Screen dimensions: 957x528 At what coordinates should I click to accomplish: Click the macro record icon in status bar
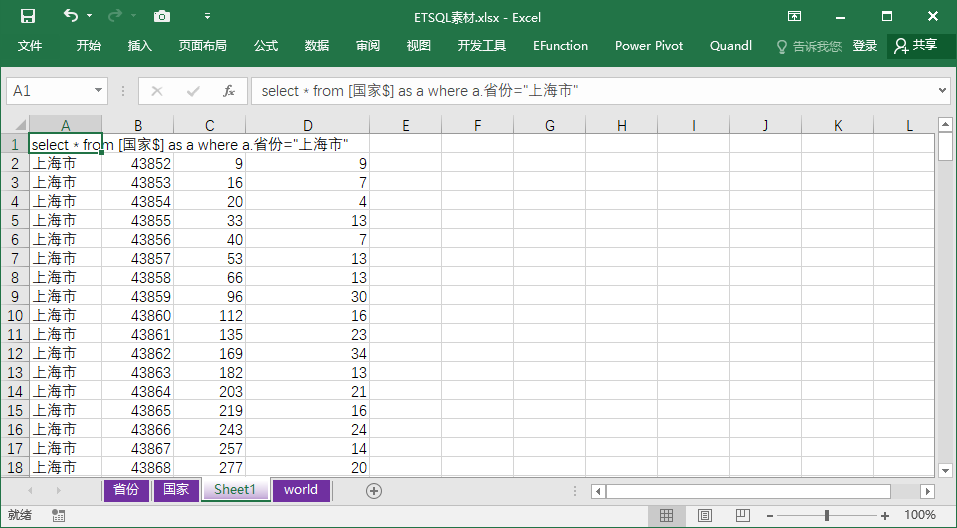pyautogui.click(x=59, y=515)
